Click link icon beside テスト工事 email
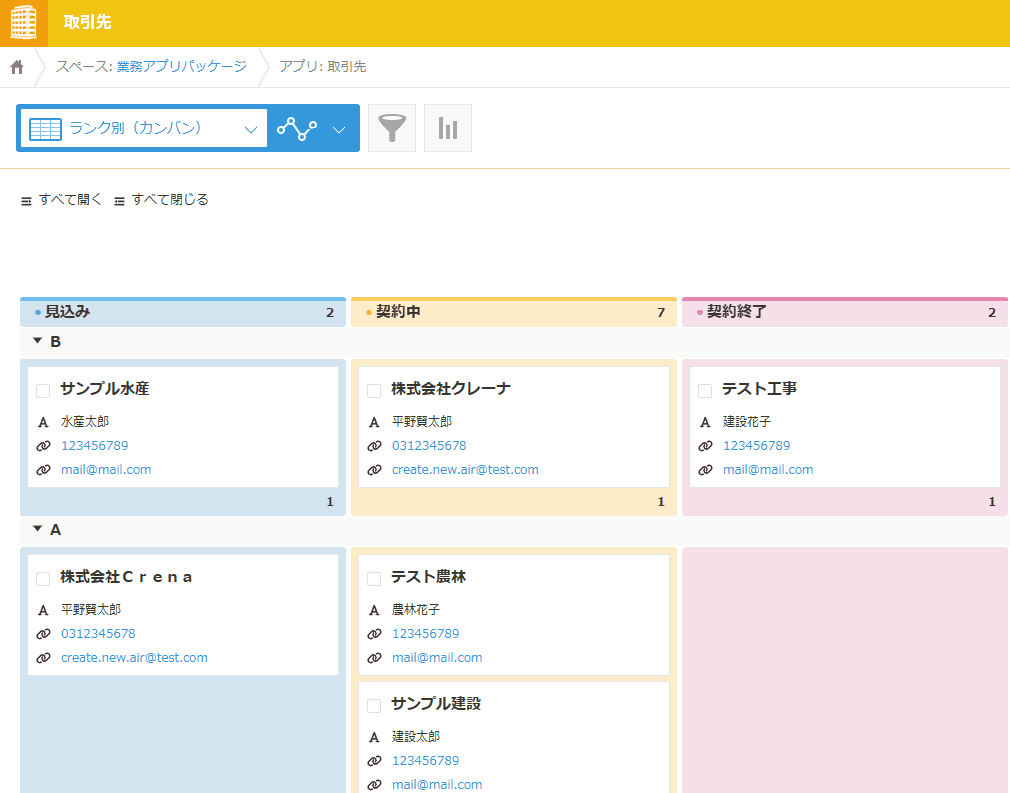Viewport: 1010px width, 793px height. 705,470
